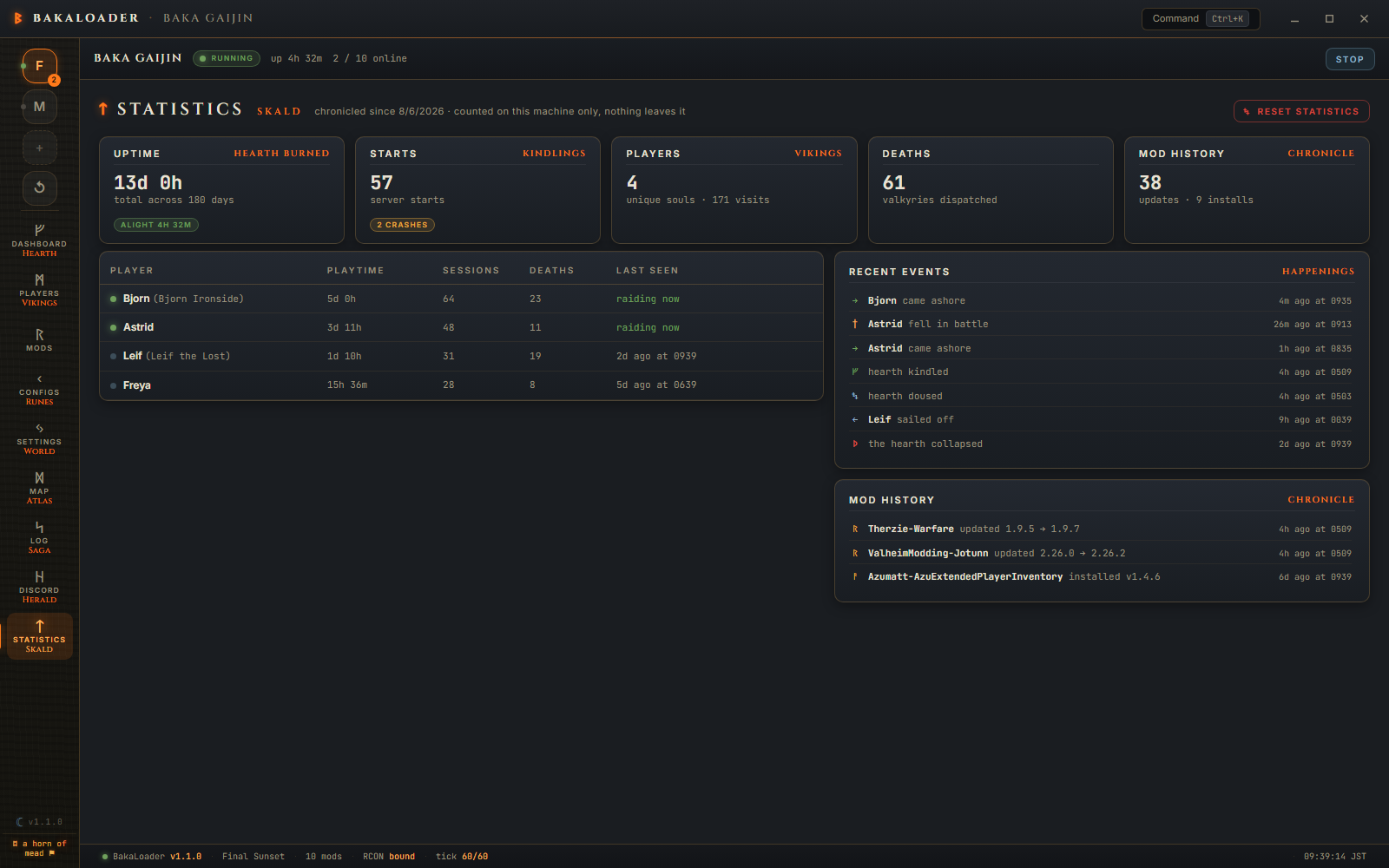Click the hearth collapsed warning icon

pos(855,444)
